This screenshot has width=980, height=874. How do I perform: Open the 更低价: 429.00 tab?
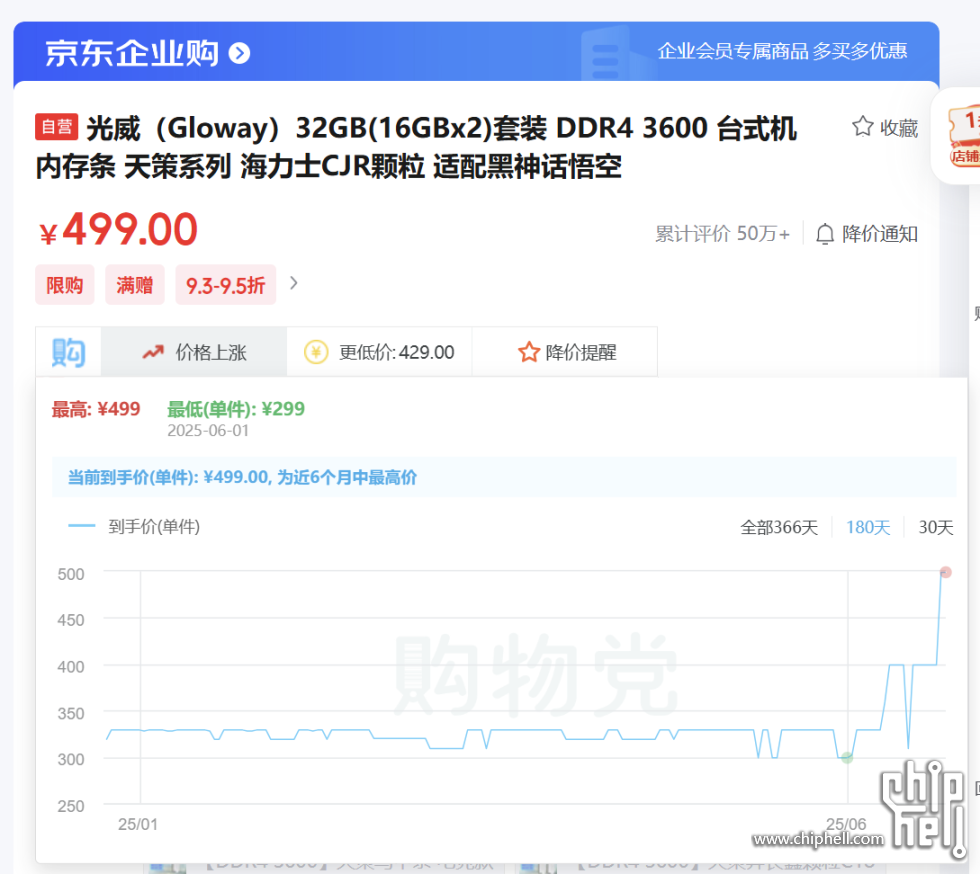[x=379, y=352]
